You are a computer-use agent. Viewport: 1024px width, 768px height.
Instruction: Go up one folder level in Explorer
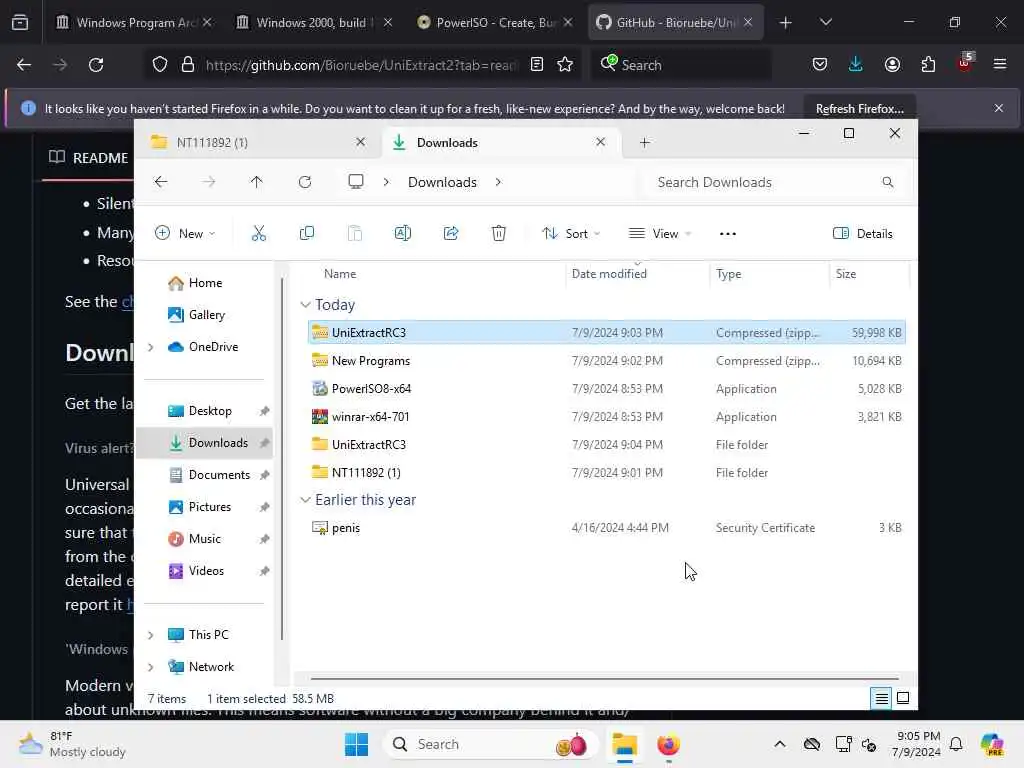[256, 182]
